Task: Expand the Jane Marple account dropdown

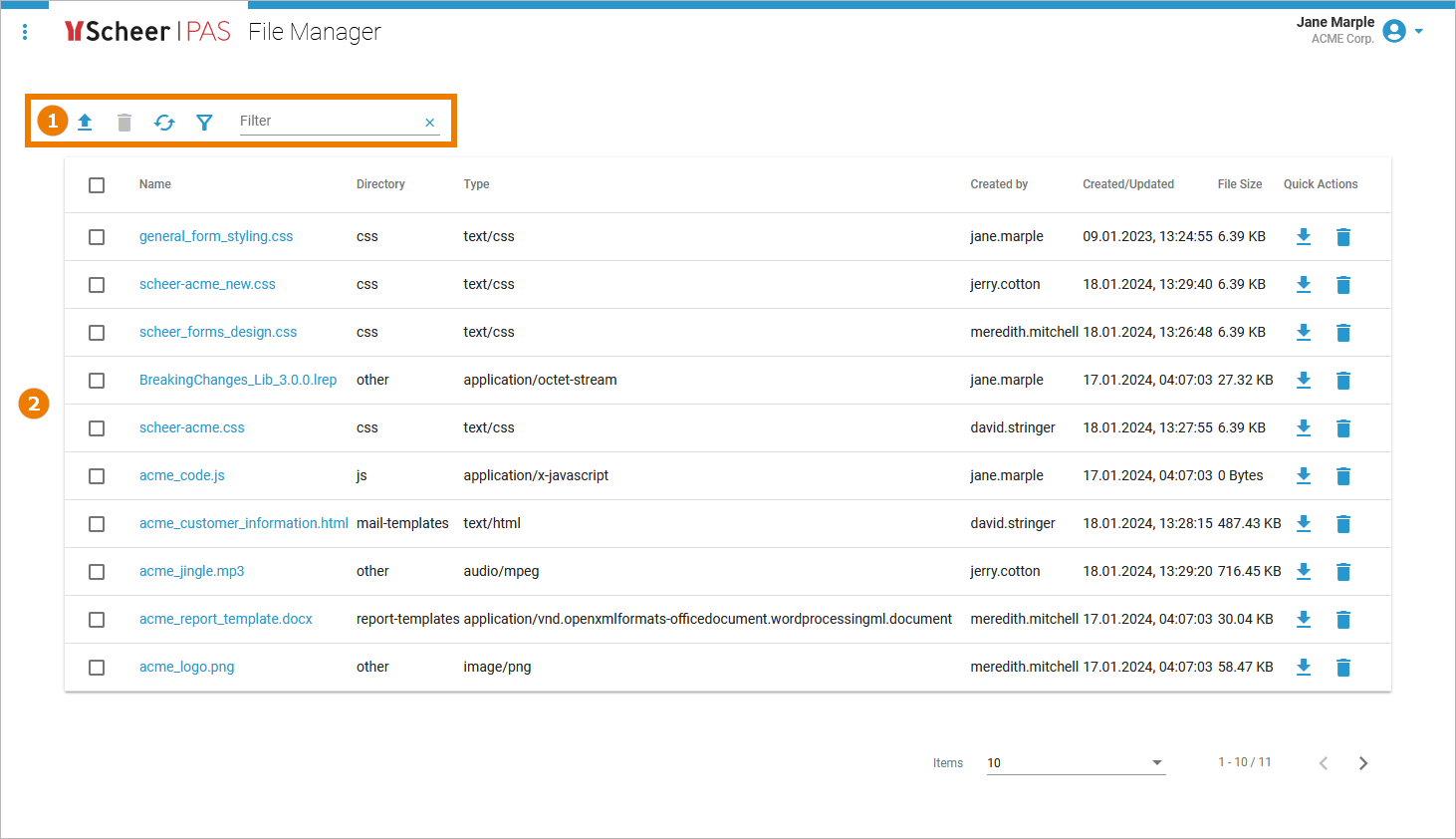Action: [x=1420, y=31]
